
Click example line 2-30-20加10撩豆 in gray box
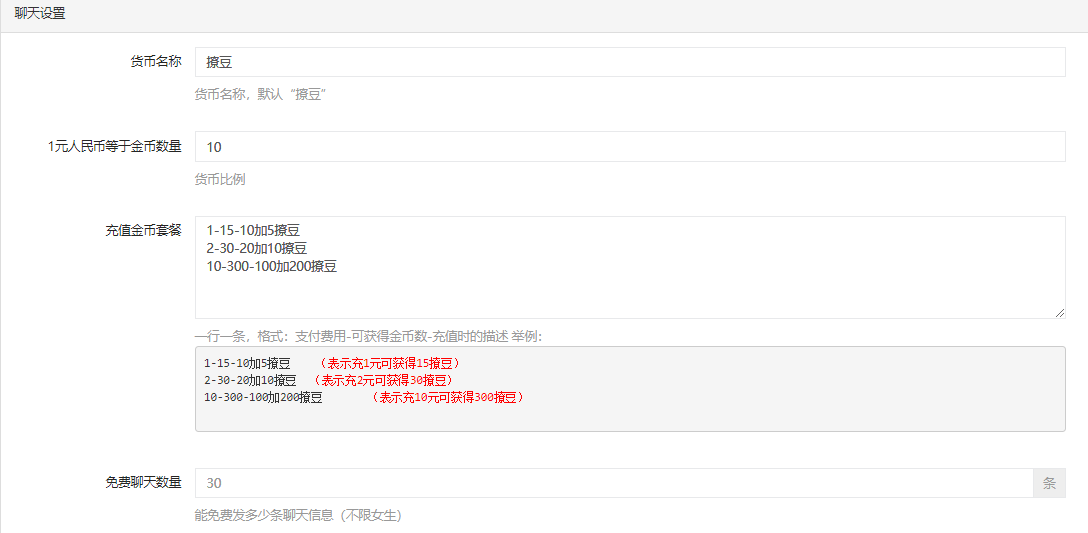250,380
